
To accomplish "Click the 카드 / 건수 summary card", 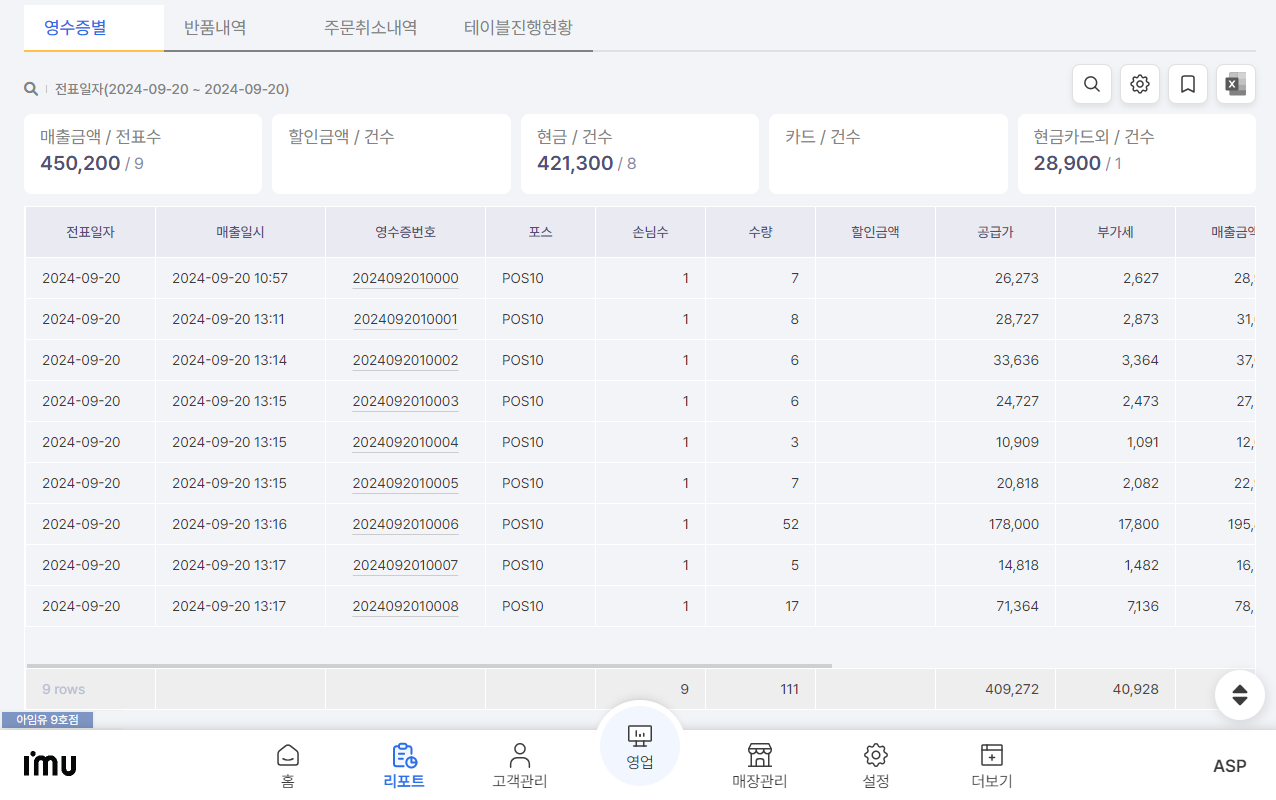I will [x=888, y=154].
